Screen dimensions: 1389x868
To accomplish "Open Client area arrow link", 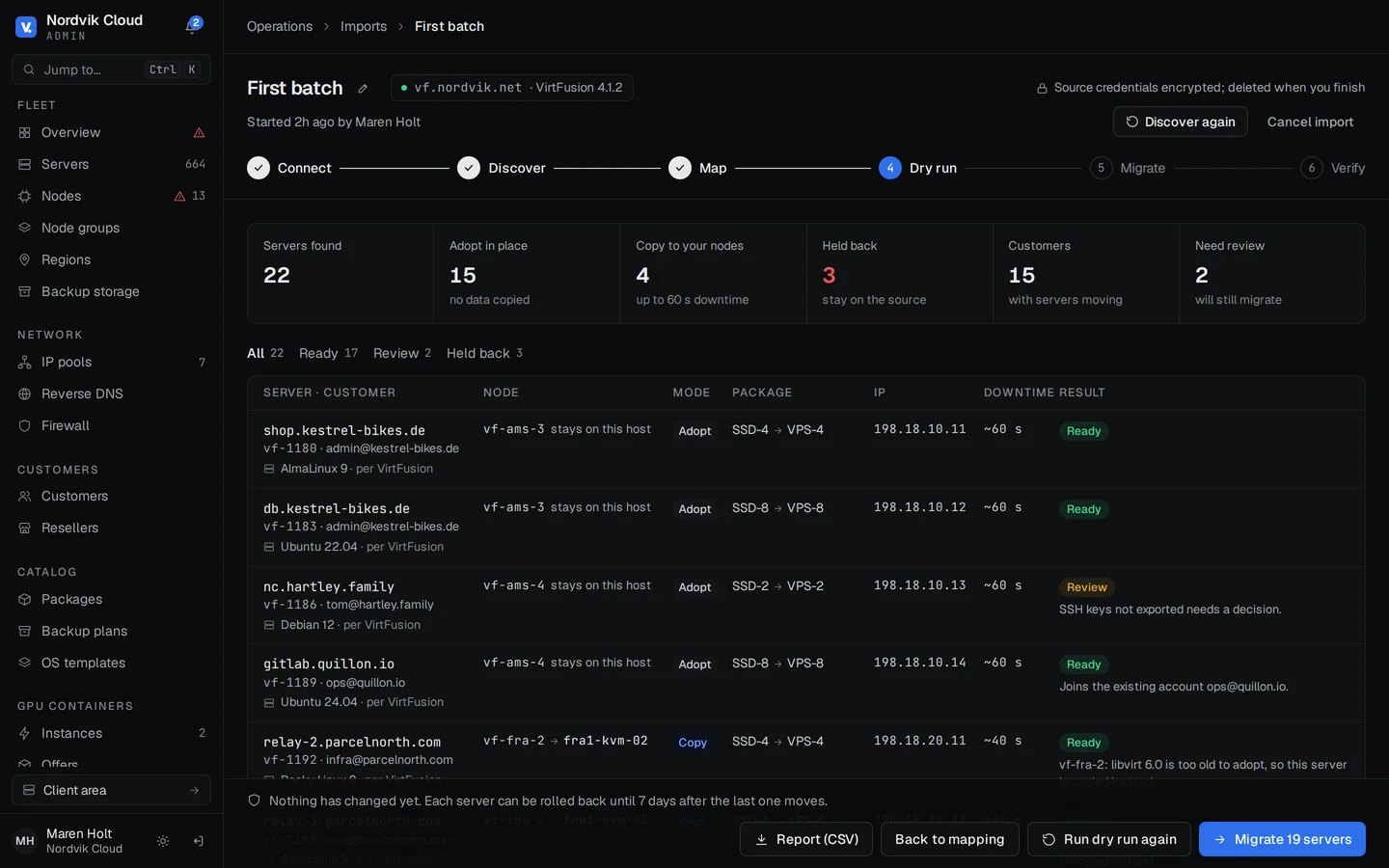I will click(111, 790).
